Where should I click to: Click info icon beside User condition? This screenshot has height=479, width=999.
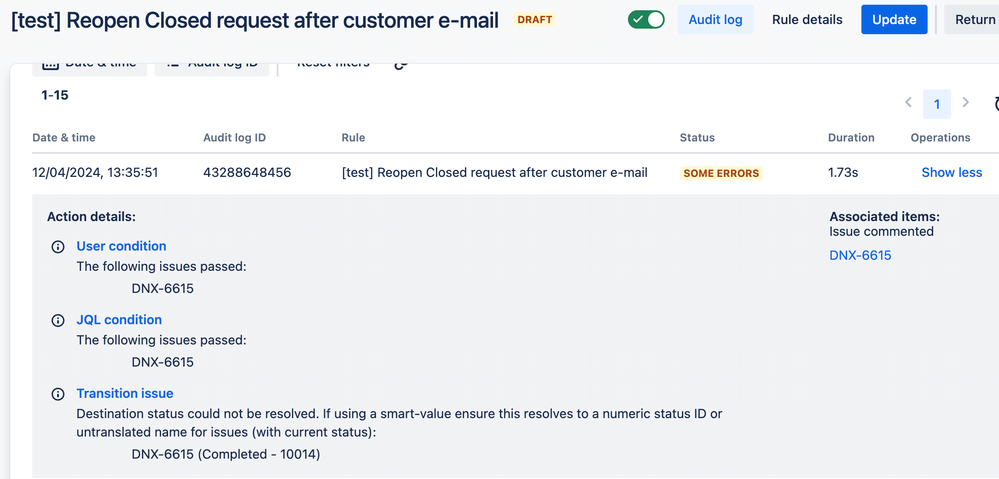(57, 247)
